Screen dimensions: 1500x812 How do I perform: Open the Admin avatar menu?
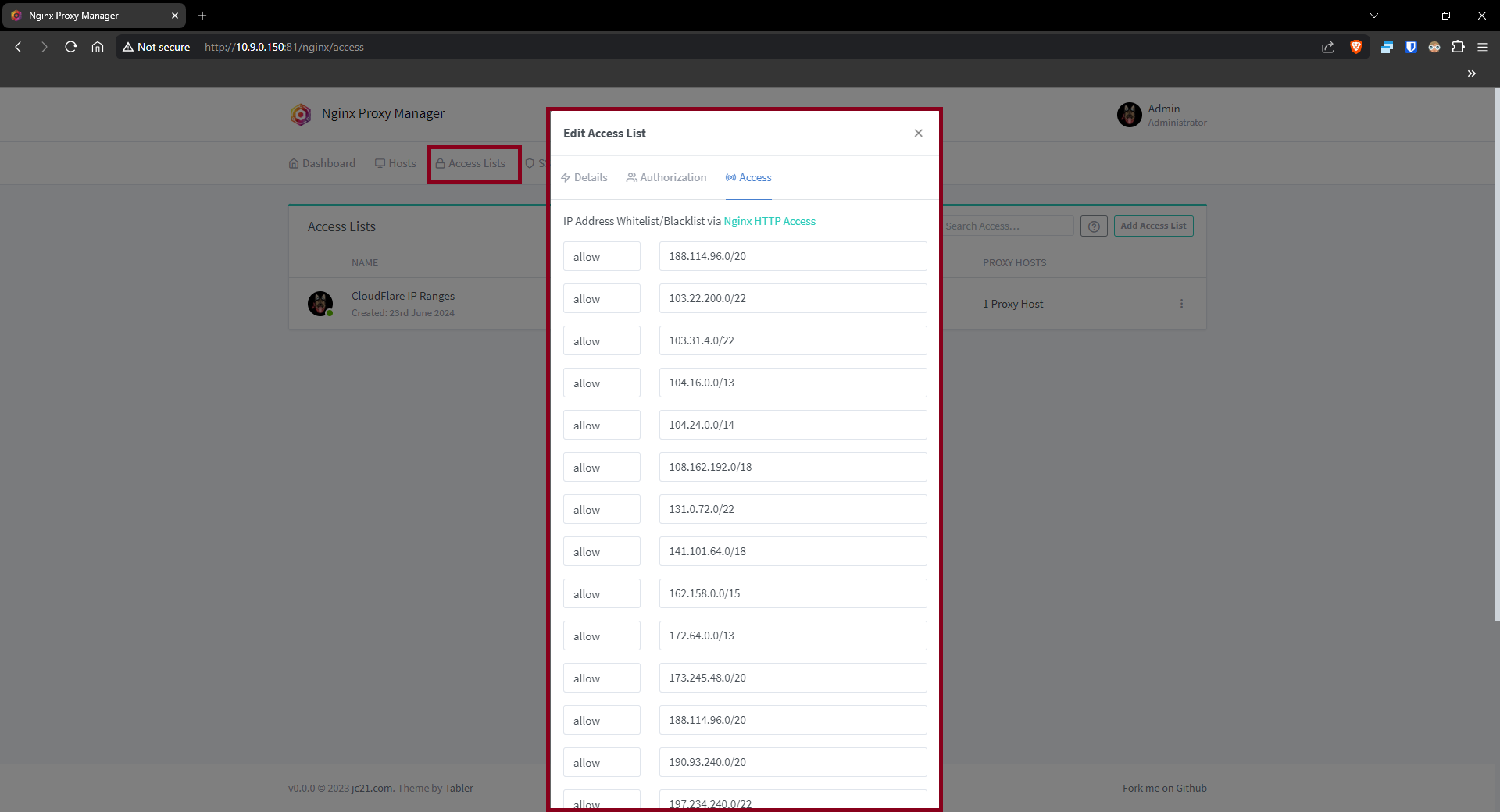1130,114
